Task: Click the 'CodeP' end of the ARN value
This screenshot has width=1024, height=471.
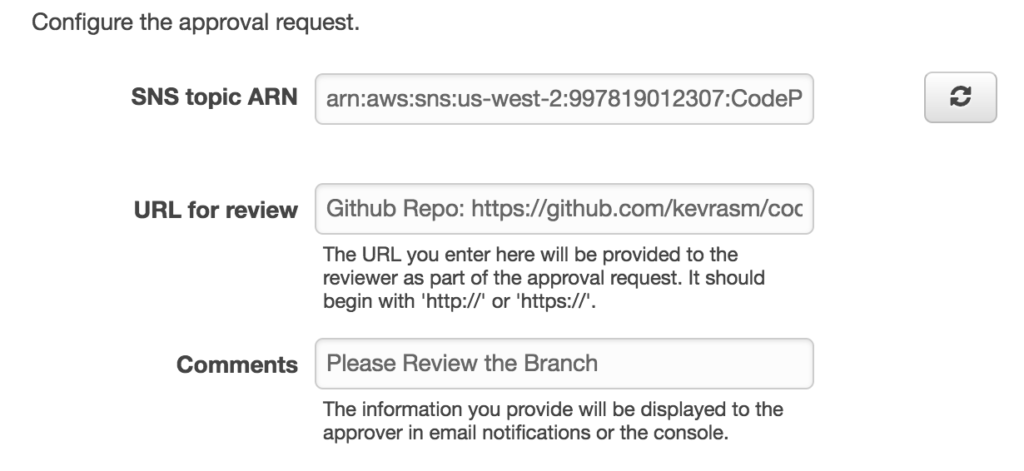Action: [782, 100]
